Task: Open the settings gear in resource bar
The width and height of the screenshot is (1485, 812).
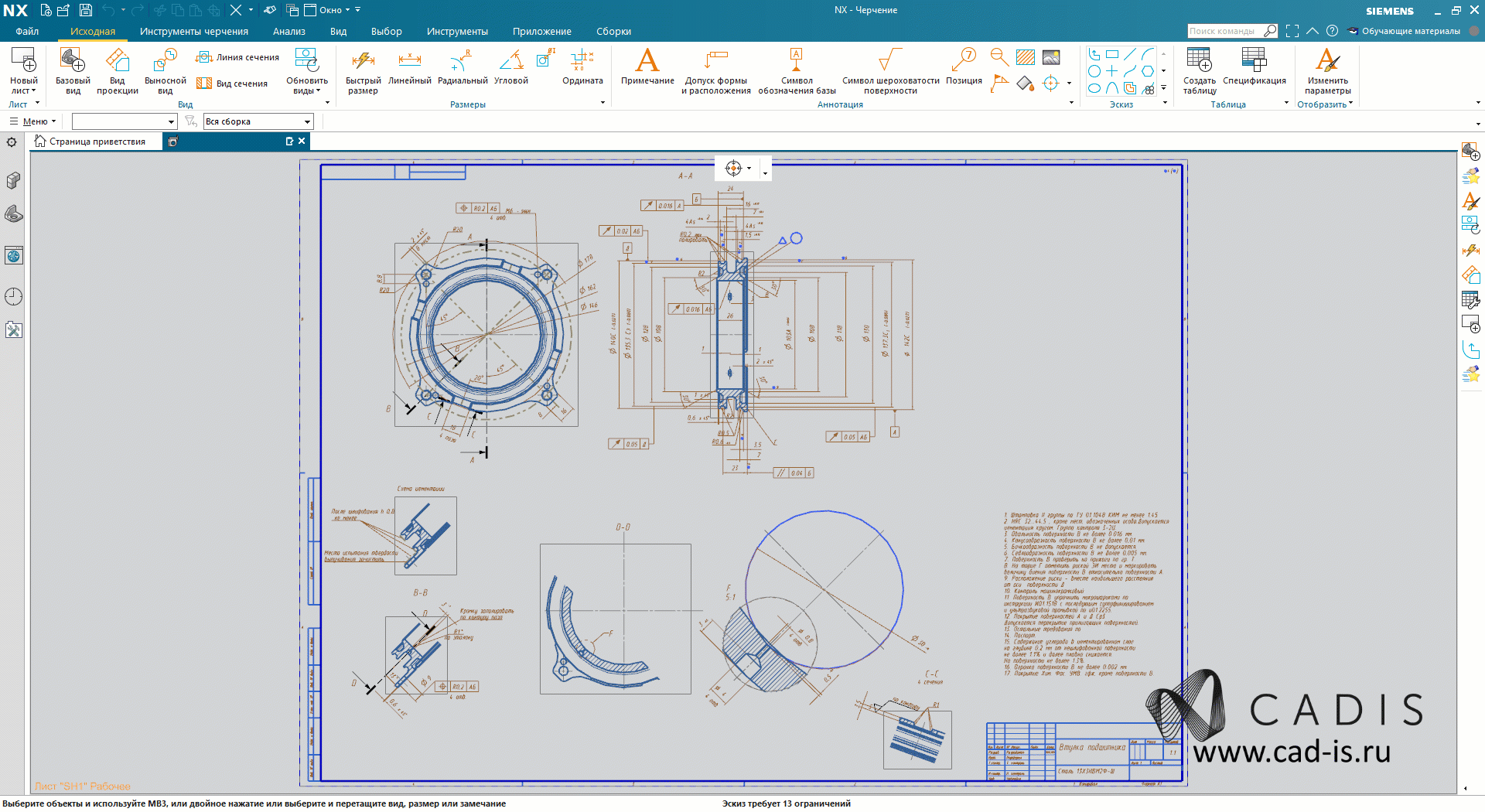Action: click(12, 142)
